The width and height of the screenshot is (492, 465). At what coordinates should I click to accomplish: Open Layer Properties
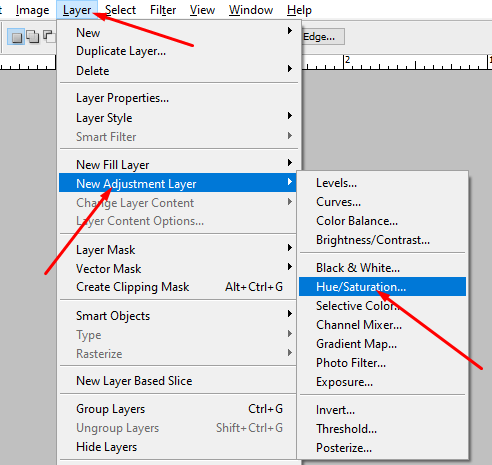click(x=178, y=98)
